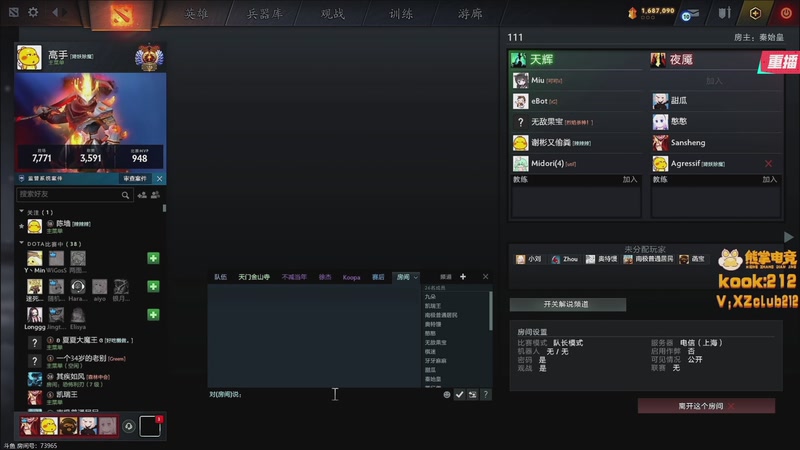
Task: Open the notification box with red badge
Action: tap(151, 426)
